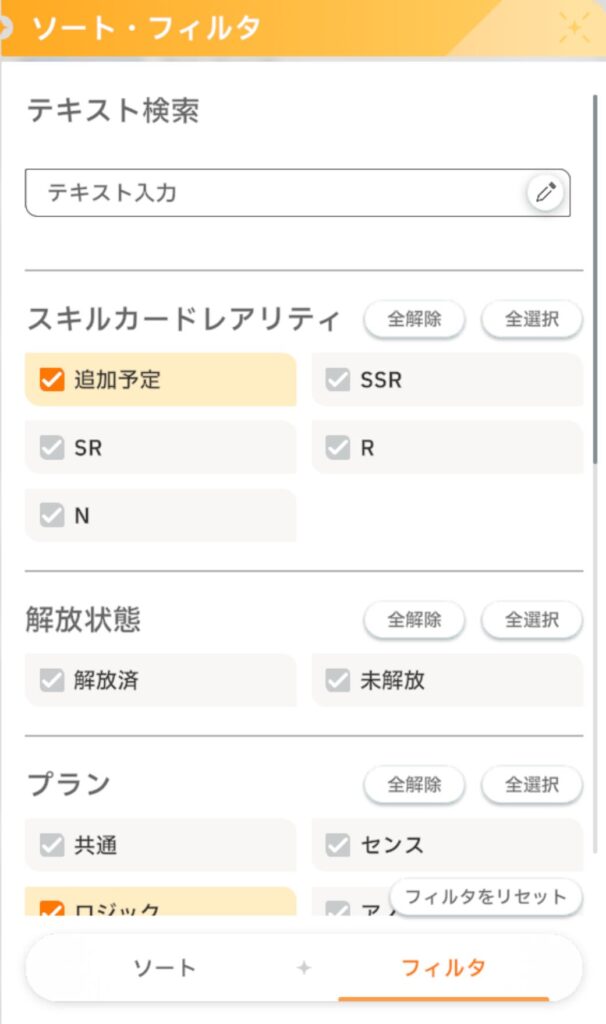The image size is (606, 1024).
Task: Uncheck the N rarity filter
Action: (52, 516)
